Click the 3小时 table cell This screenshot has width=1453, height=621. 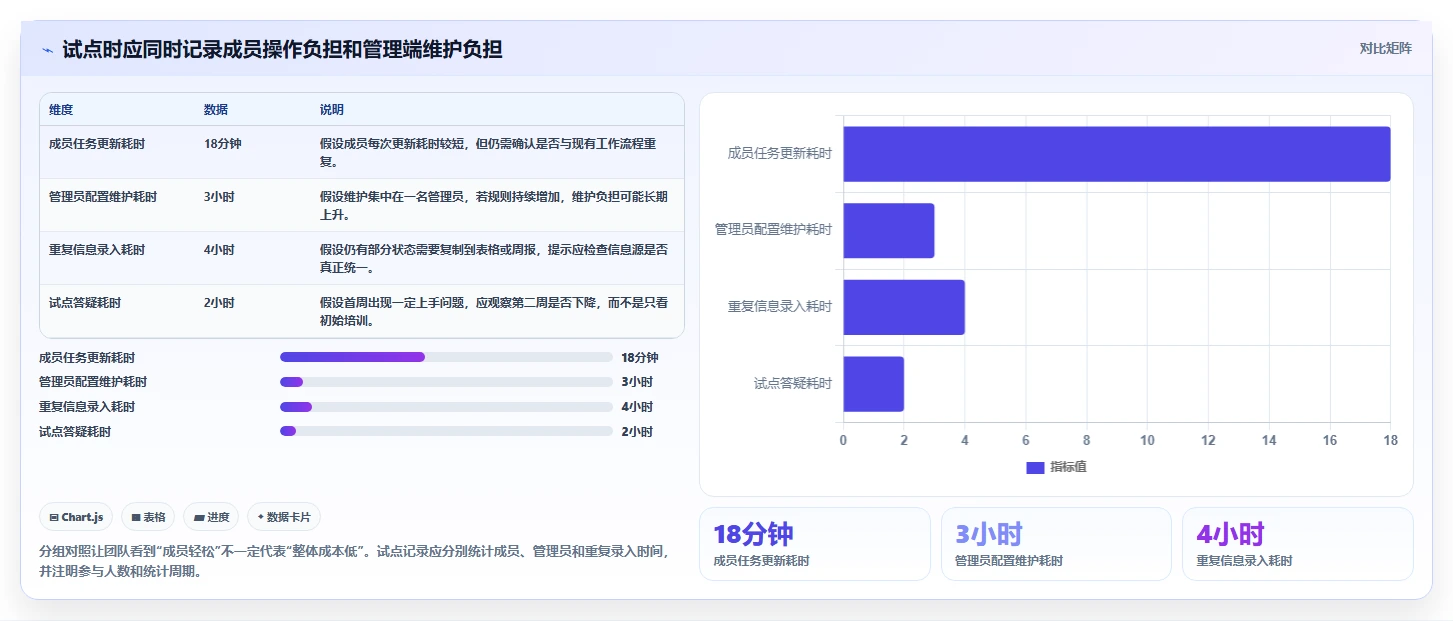219,197
